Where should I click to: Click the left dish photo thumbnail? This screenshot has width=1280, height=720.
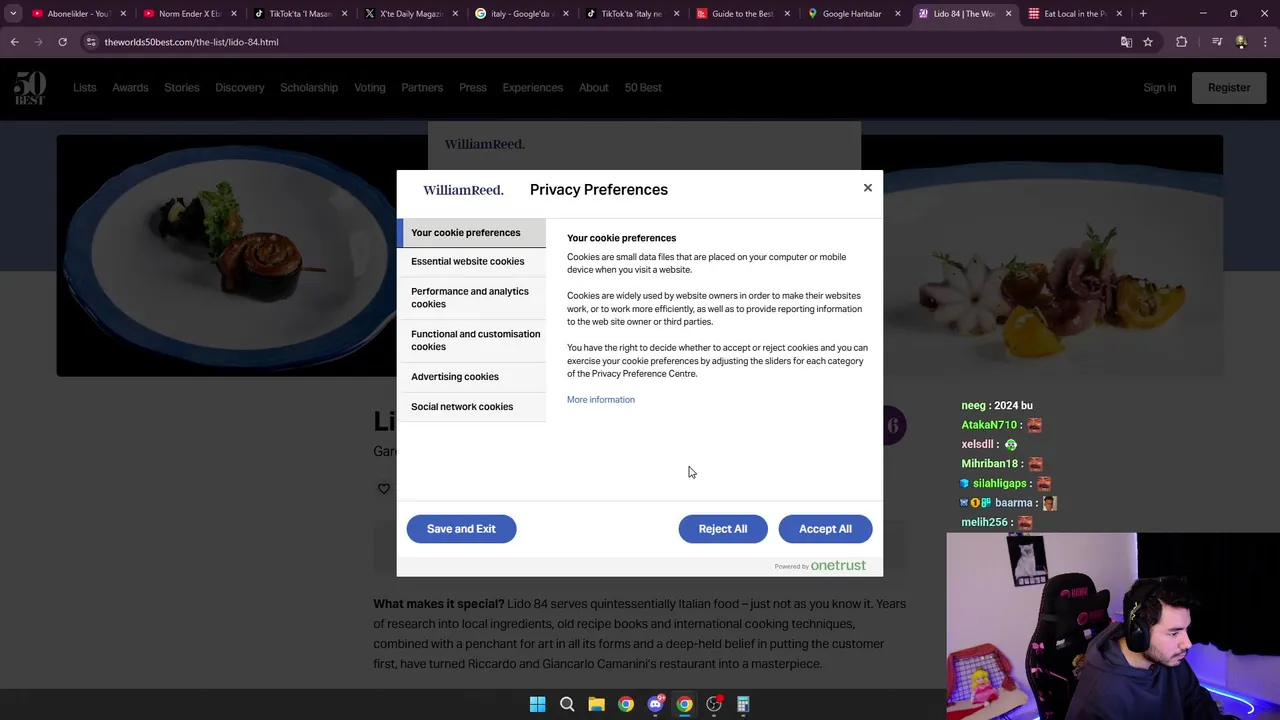[x=227, y=256]
